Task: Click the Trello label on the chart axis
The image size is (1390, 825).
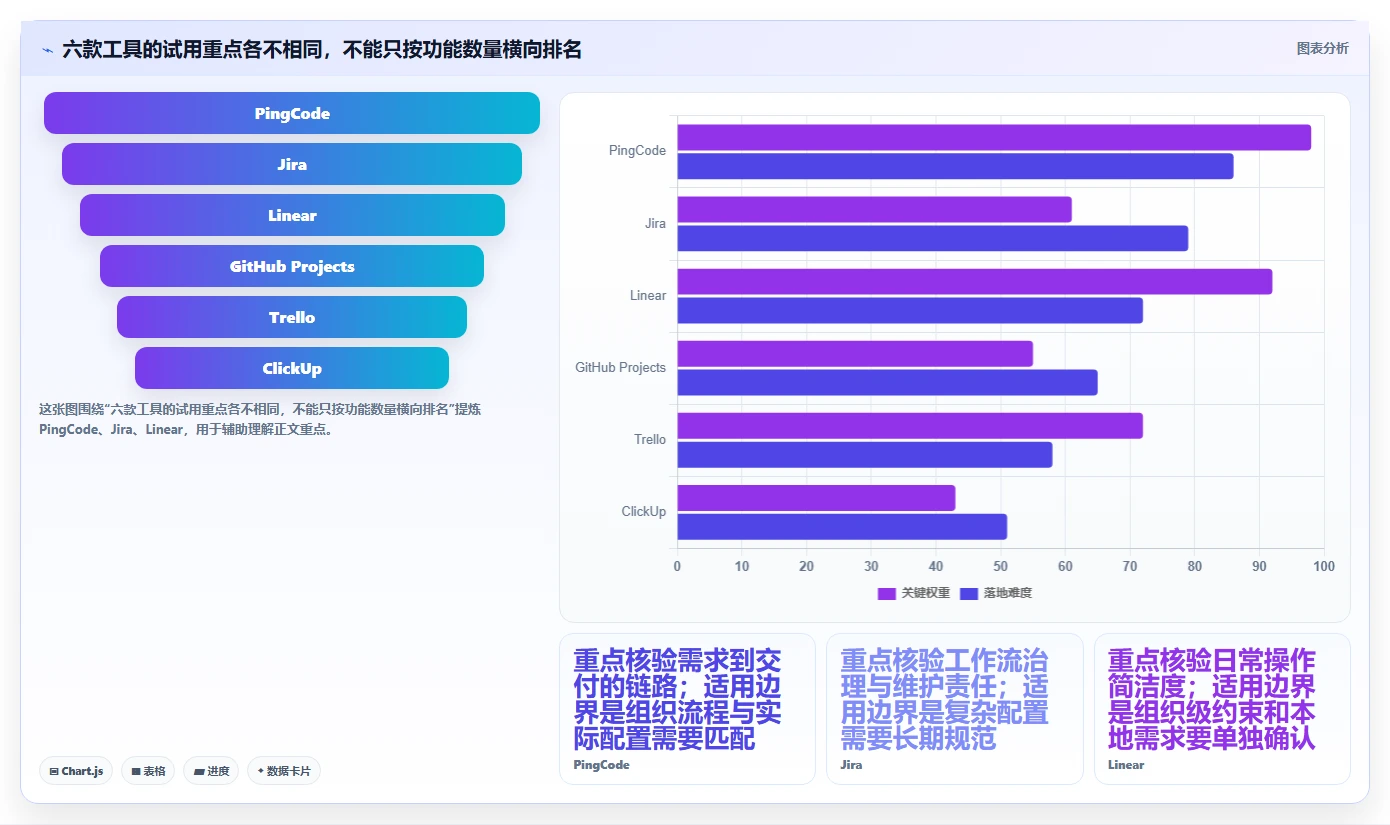Action: click(650, 439)
